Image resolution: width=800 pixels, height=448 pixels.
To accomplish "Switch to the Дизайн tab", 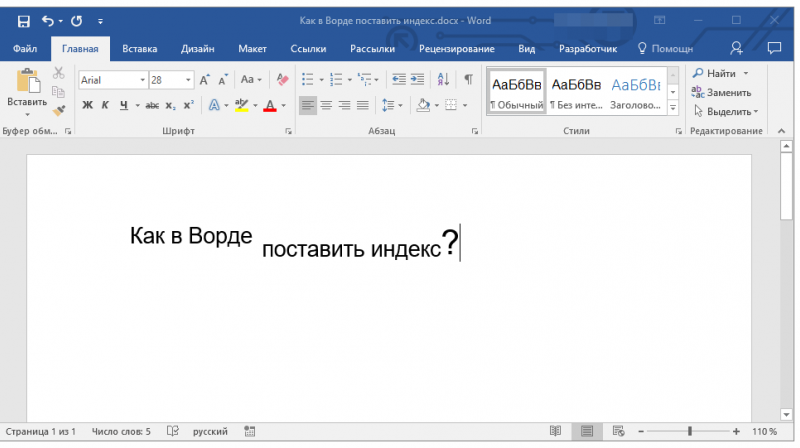I will (x=197, y=49).
